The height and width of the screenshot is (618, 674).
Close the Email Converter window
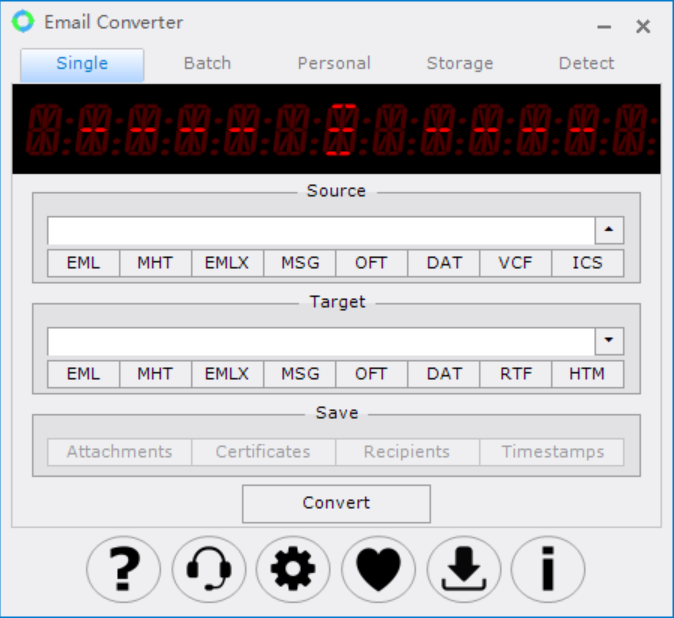[643, 27]
